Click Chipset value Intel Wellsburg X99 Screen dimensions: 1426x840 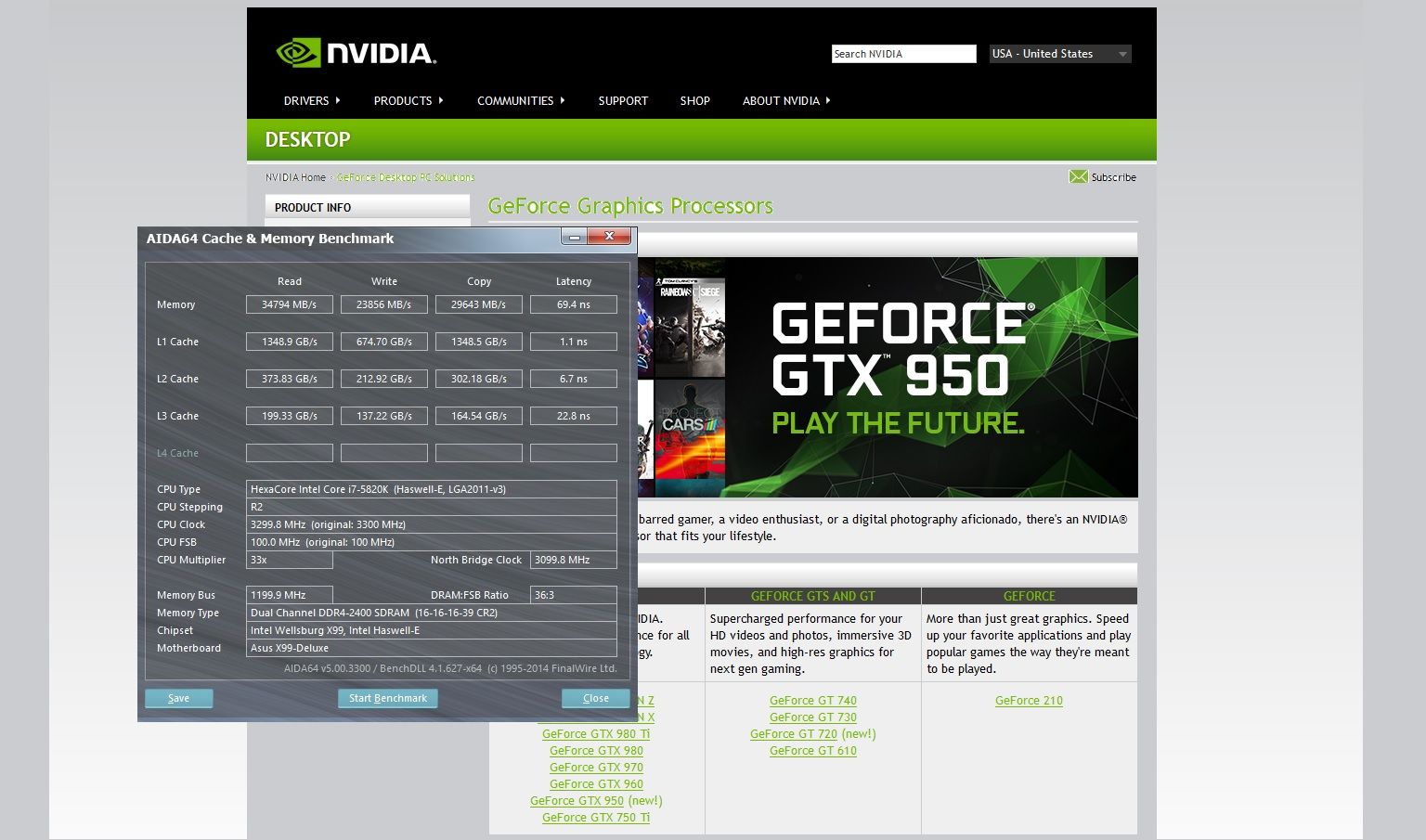tap(432, 630)
